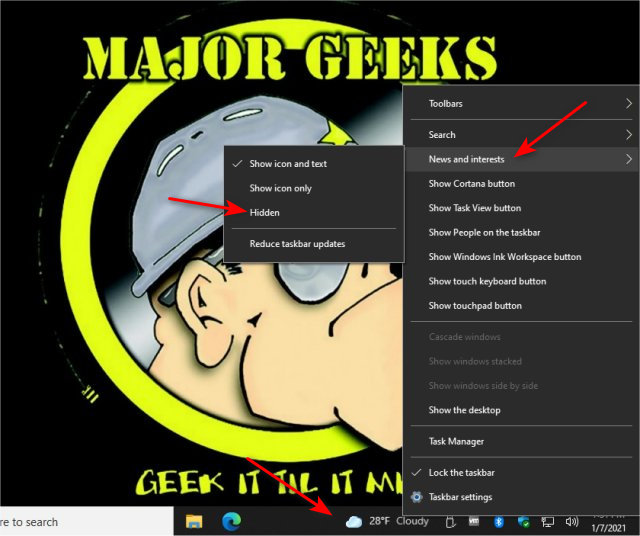The width and height of the screenshot is (640, 536).
Task: Click the 'Search' menu label
Action: (x=442, y=135)
